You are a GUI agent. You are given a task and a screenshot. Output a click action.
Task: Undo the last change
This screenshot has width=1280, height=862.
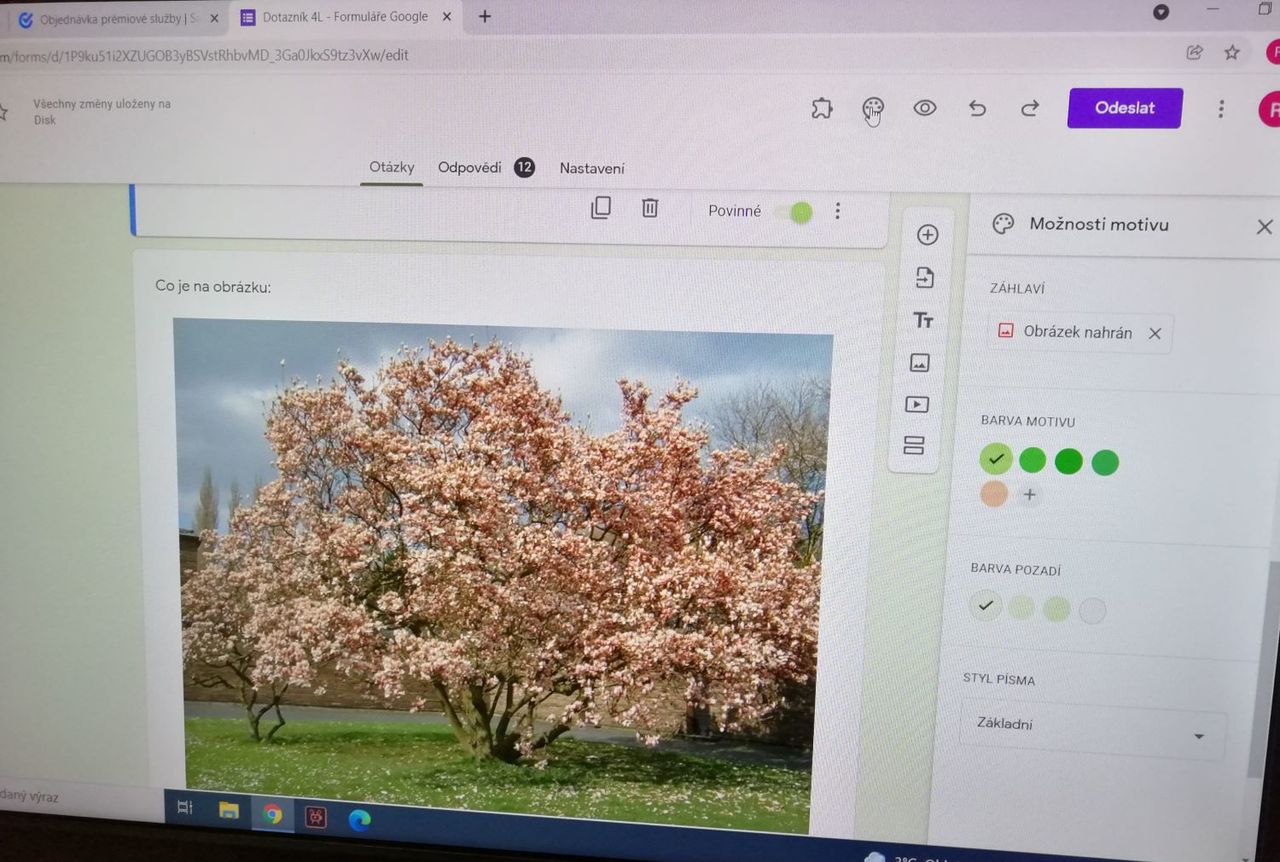(977, 108)
